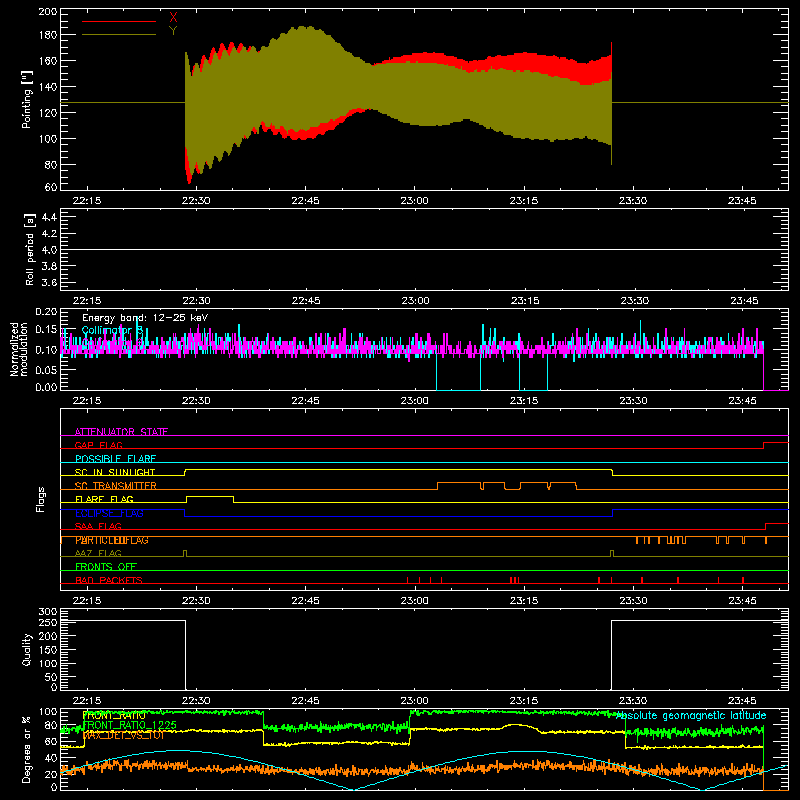The width and height of the screenshot is (800, 800).
Task: Select the BAD_PACKETS flag label
Action: (109, 580)
